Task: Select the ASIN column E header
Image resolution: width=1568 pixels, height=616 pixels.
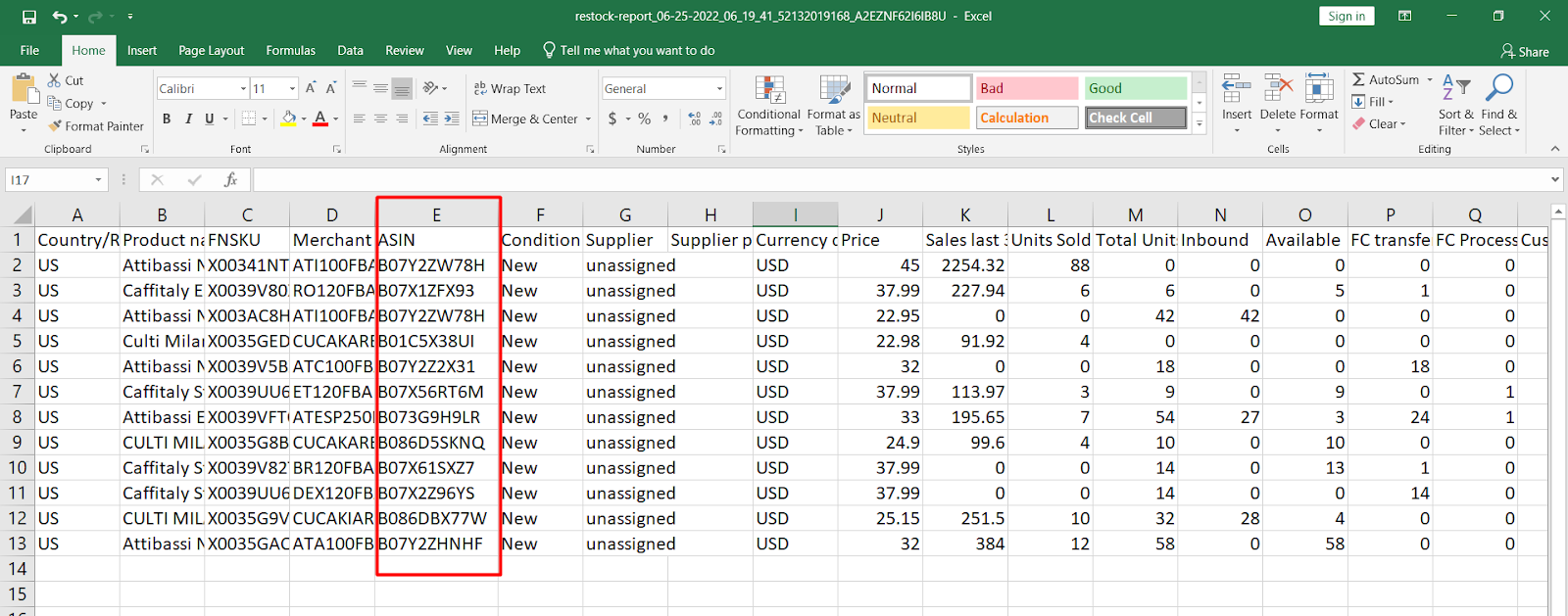Action: [436, 215]
